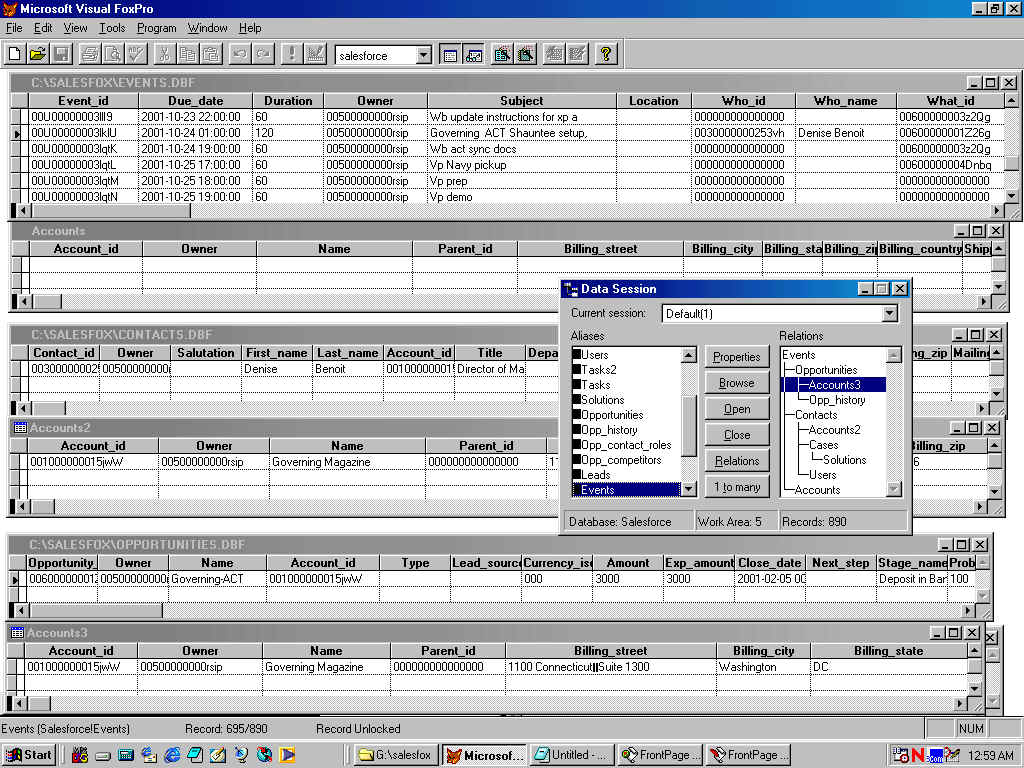1024x768 pixels.
Task: Select Accounts2 in the Relations tree
Action: pyautogui.click(x=835, y=430)
